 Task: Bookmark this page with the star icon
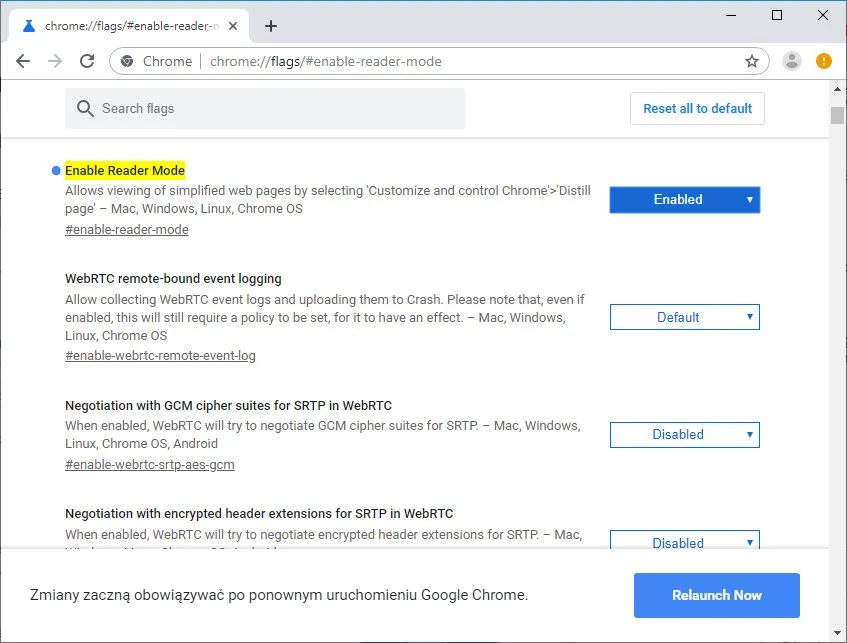tap(752, 61)
